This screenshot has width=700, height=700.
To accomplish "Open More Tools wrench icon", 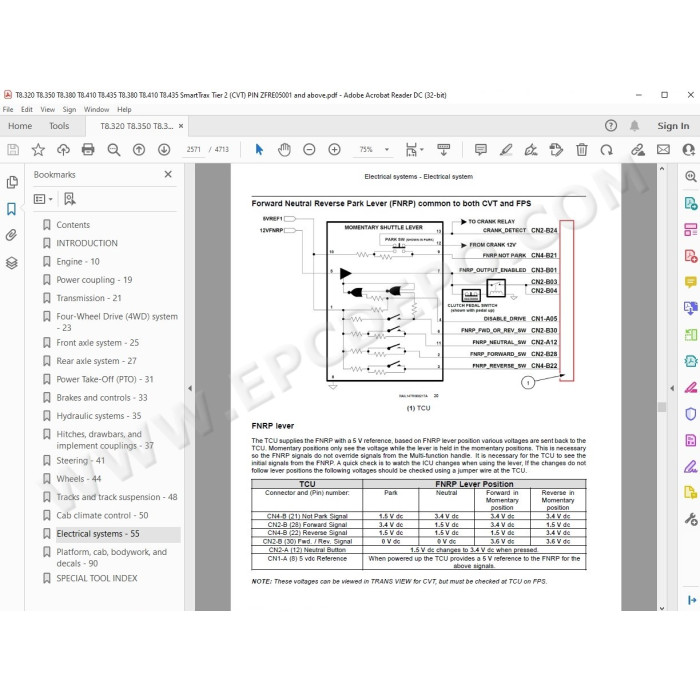I will pos(691,519).
